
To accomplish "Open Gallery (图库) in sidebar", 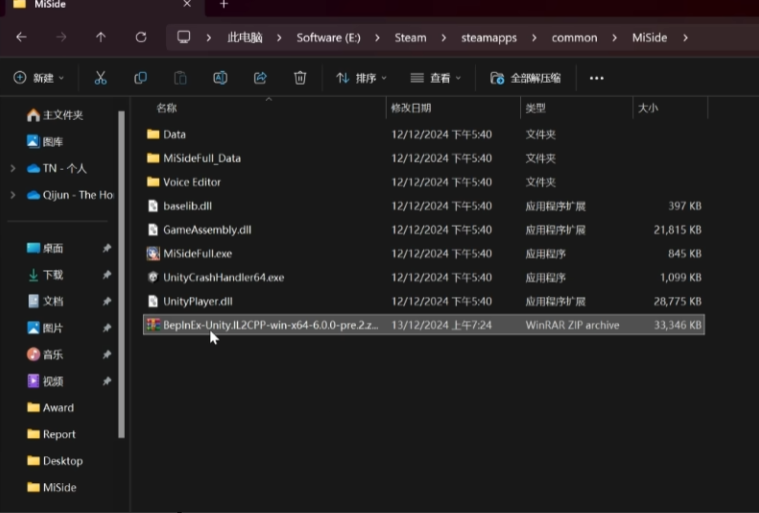I will pos(45,142).
